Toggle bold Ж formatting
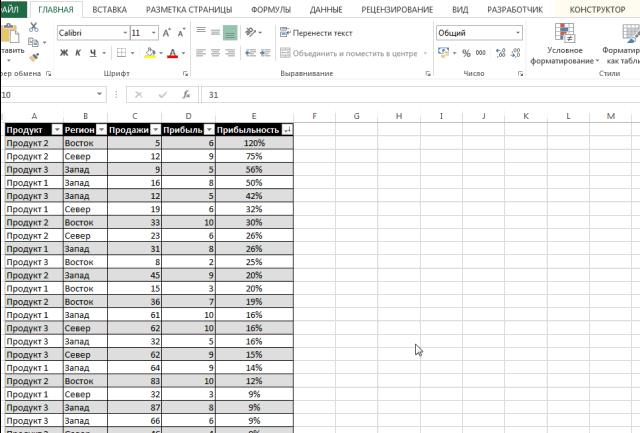This screenshot has height=433, width=640. pyautogui.click(x=64, y=53)
